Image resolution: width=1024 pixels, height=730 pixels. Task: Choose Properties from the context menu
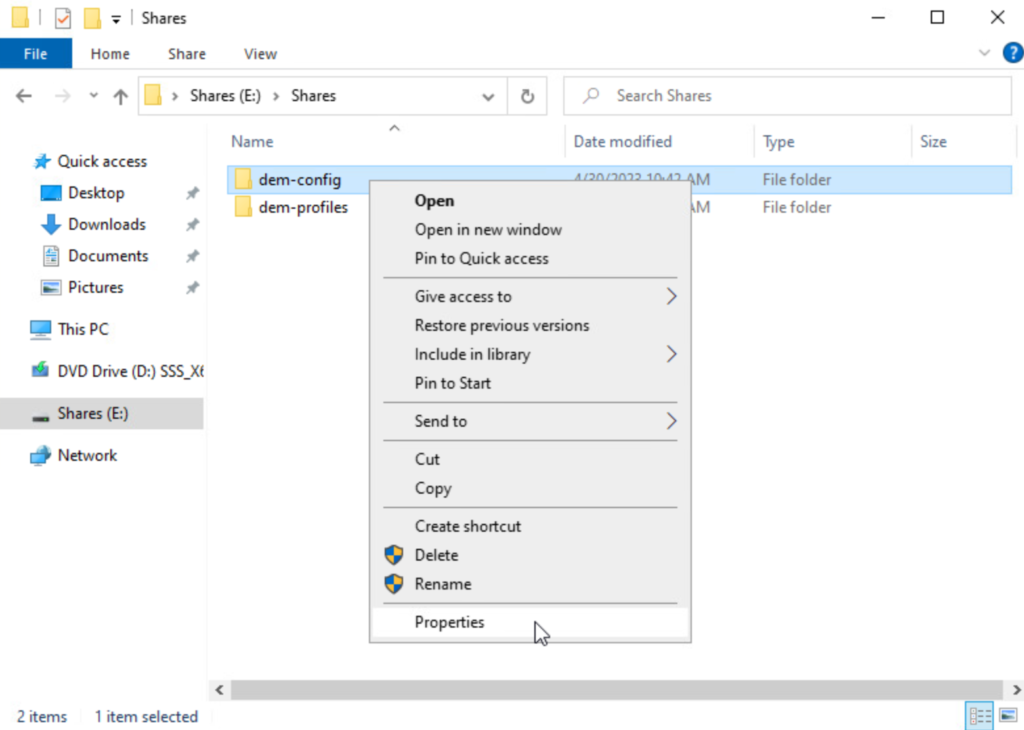click(x=449, y=622)
